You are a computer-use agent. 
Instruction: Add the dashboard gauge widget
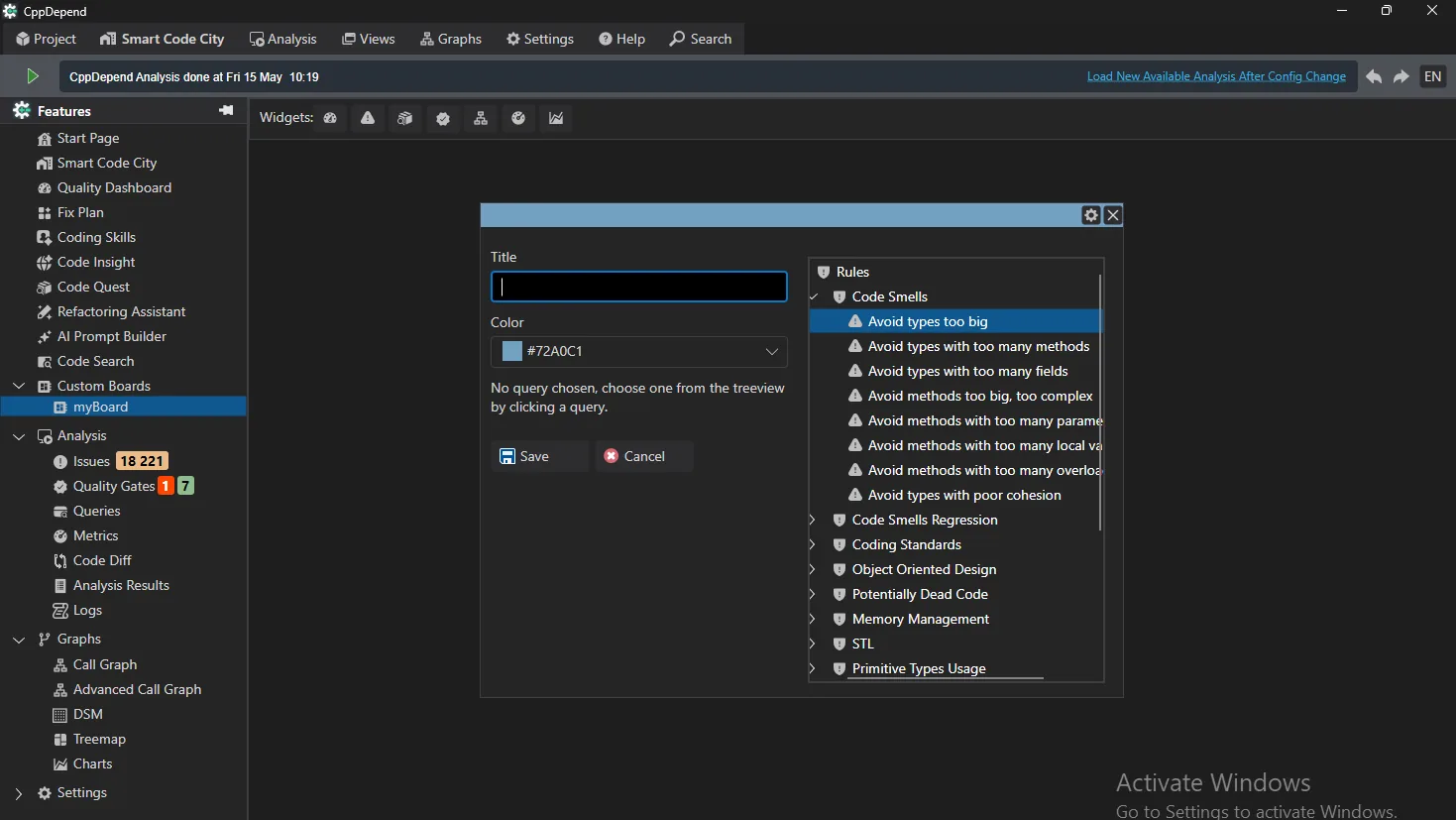pos(330,118)
